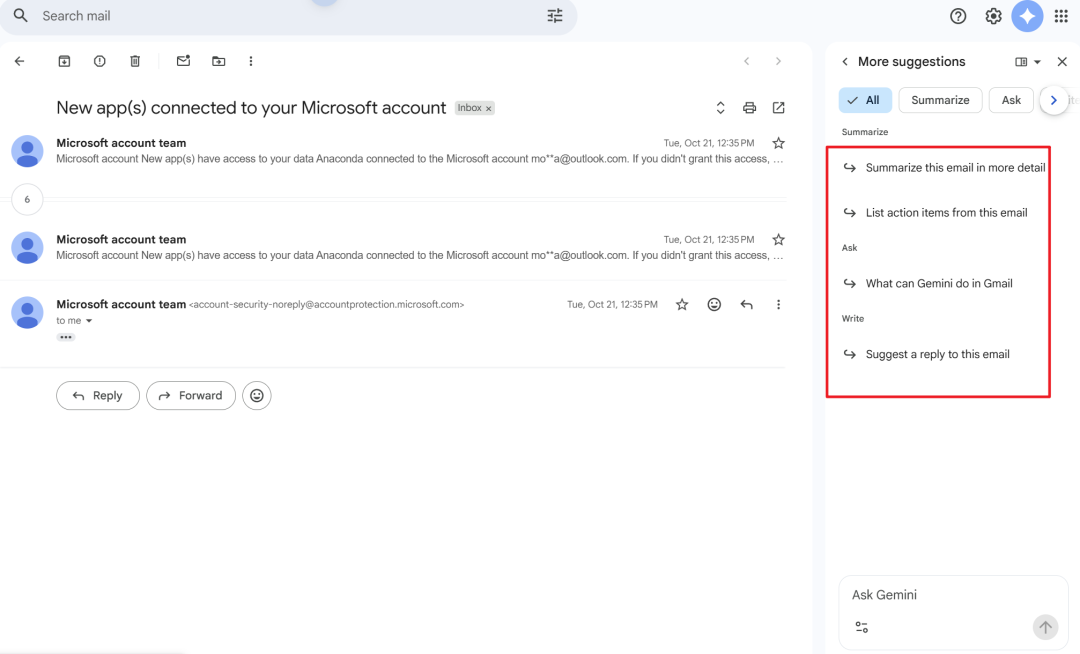Report this email as spam
This screenshot has width=1080, height=654.
pyautogui.click(x=100, y=61)
